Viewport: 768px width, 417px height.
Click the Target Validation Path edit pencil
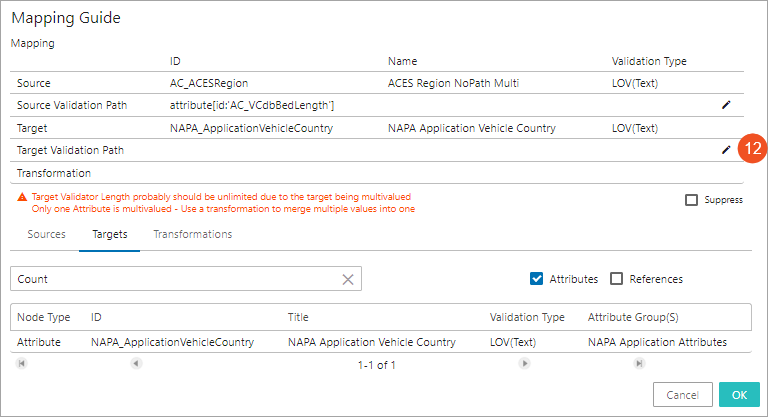coord(726,150)
